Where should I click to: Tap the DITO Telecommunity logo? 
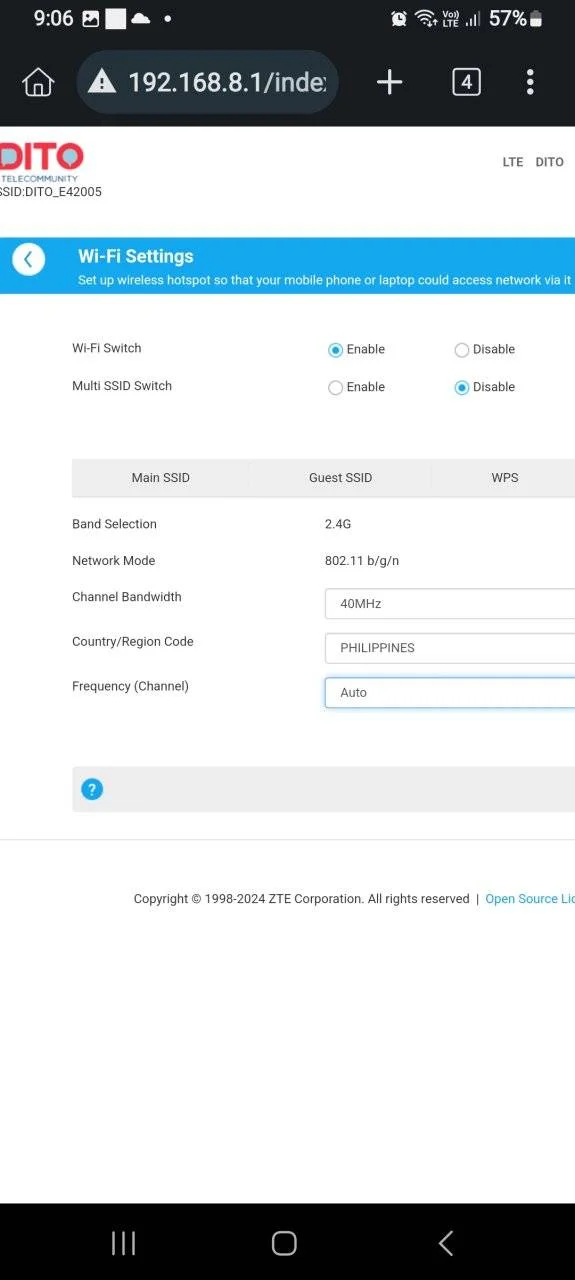pos(42,162)
